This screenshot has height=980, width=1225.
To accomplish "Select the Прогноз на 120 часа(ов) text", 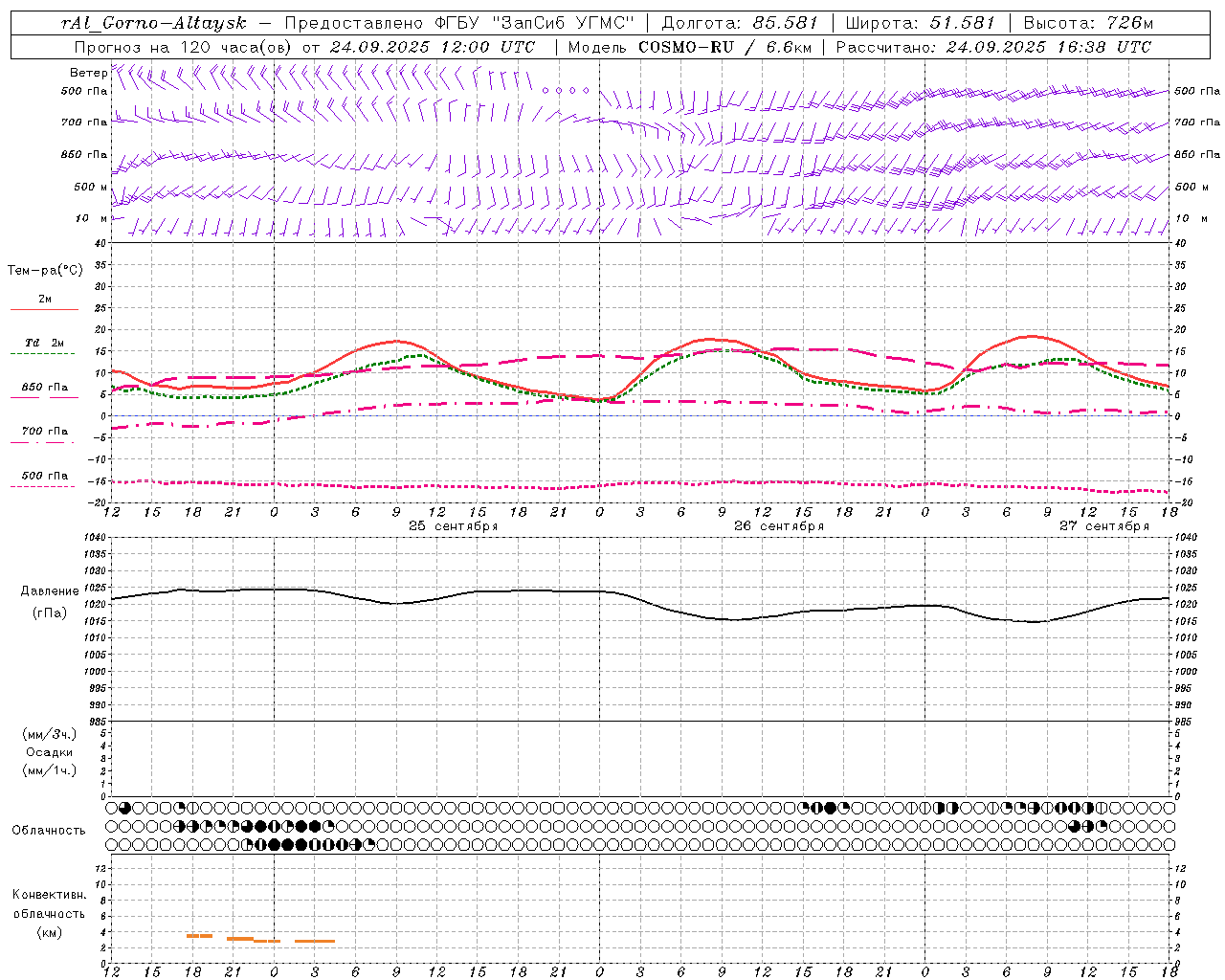I will (x=184, y=47).
